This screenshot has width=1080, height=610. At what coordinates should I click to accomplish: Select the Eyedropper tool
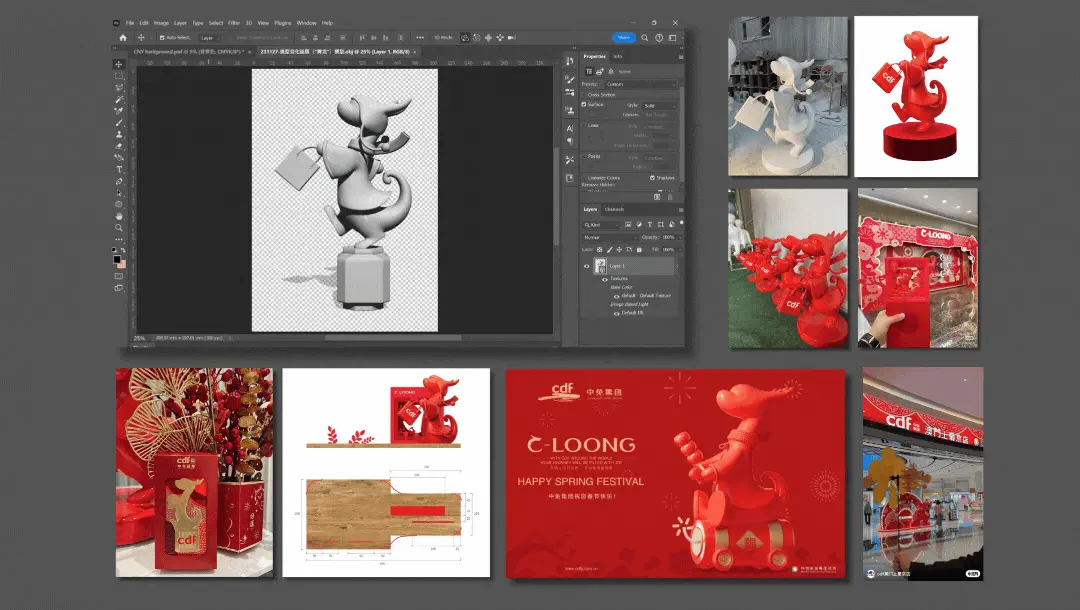tap(118, 111)
